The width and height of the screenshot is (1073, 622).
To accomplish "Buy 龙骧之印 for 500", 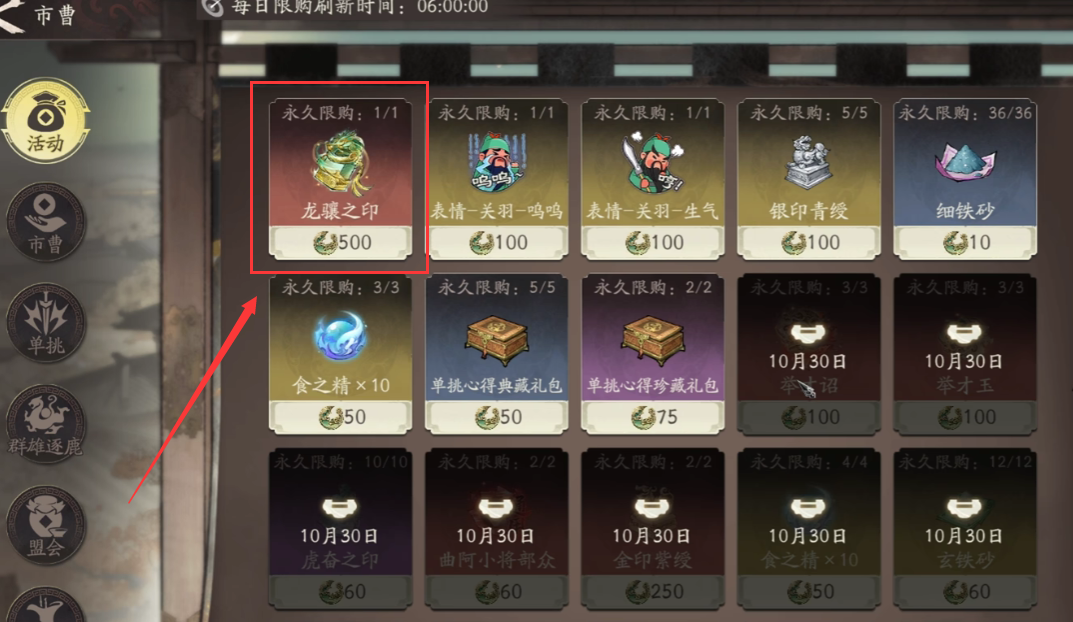I will click(341, 242).
